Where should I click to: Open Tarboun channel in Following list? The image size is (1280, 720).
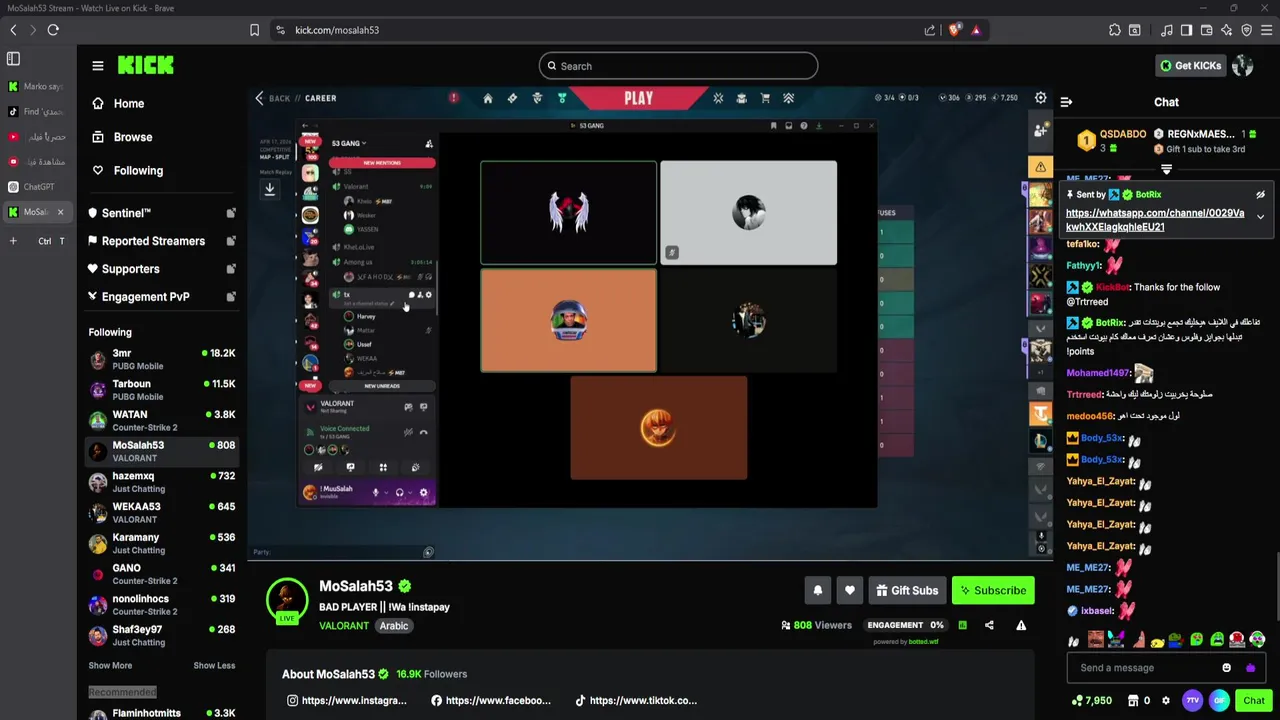[x=162, y=390]
